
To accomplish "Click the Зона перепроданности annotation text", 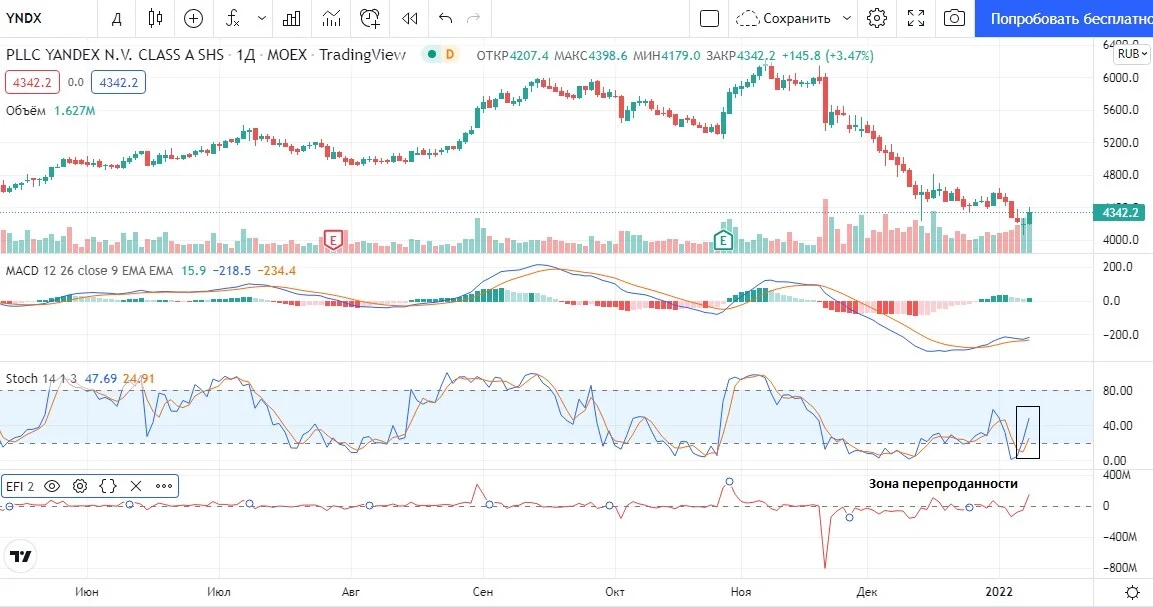I will pyautogui.click(x=943, y=483).
